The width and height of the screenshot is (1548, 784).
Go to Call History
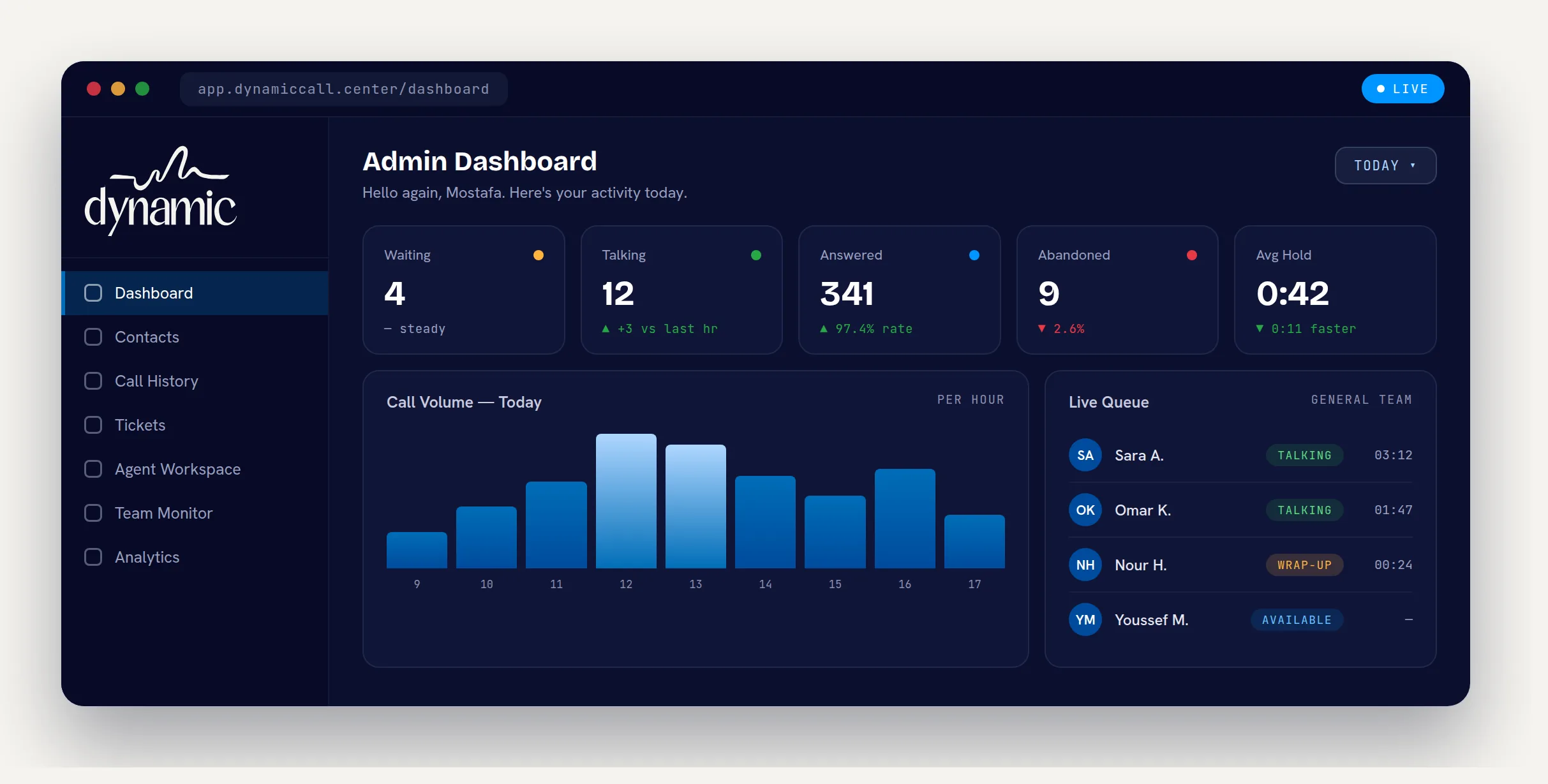195,381
